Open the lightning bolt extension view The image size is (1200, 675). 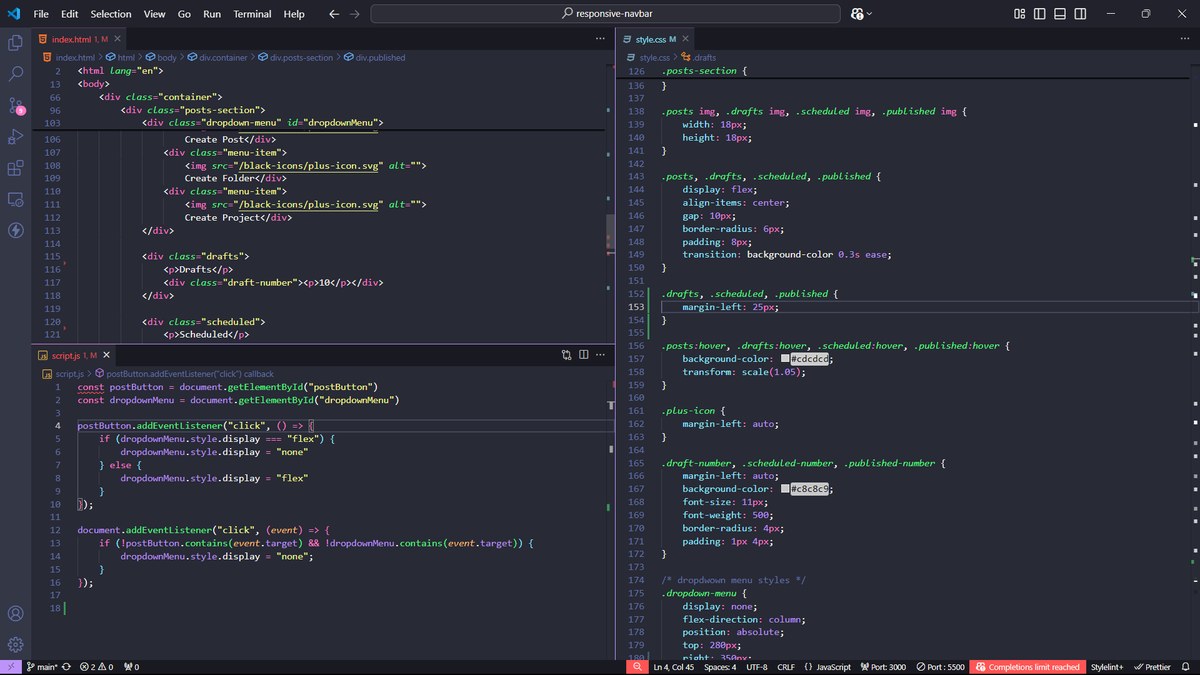[x=15, y=230]
